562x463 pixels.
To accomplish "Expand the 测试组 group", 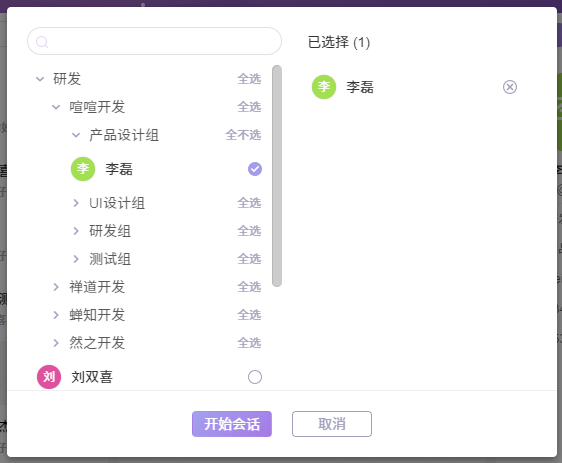I will [76, 259].
